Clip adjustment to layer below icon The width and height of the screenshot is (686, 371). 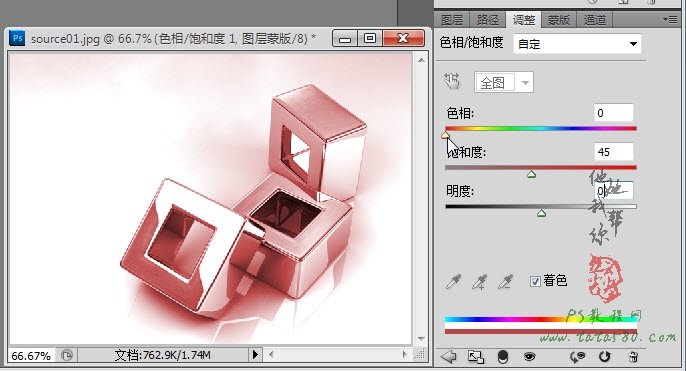tap(503, 357)
